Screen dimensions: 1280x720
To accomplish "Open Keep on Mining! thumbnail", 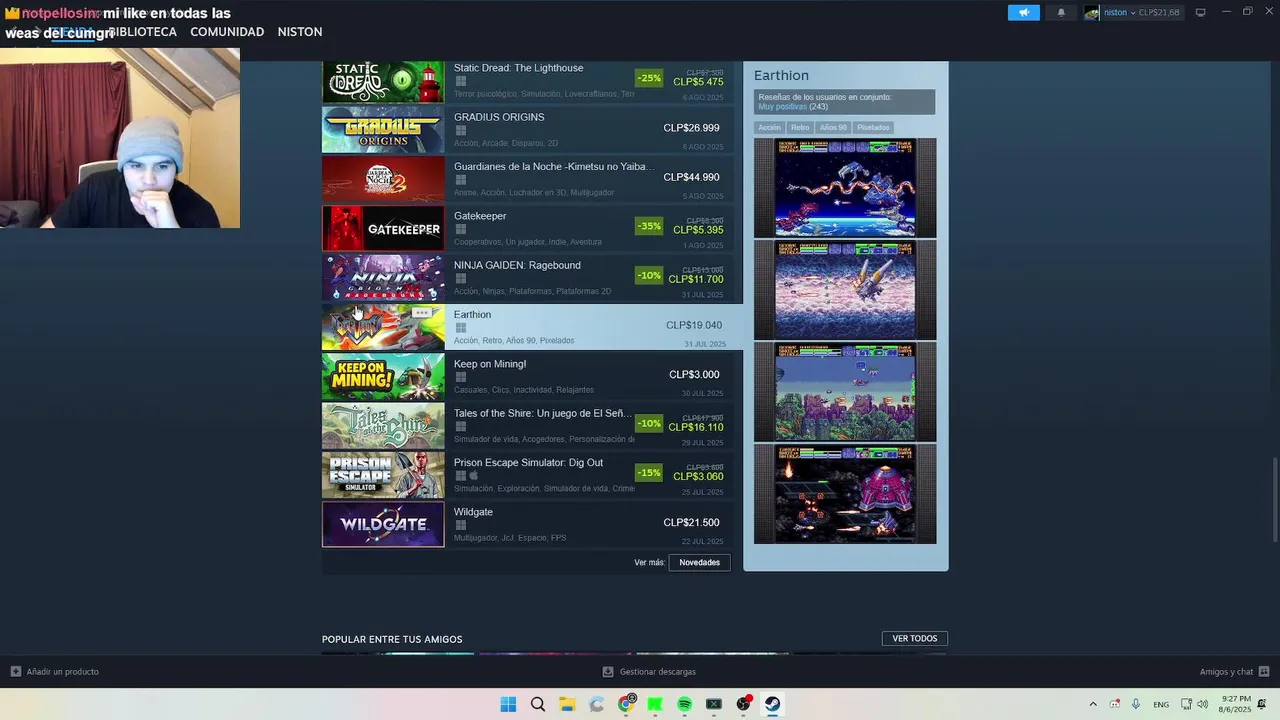I will pos(383,376).
